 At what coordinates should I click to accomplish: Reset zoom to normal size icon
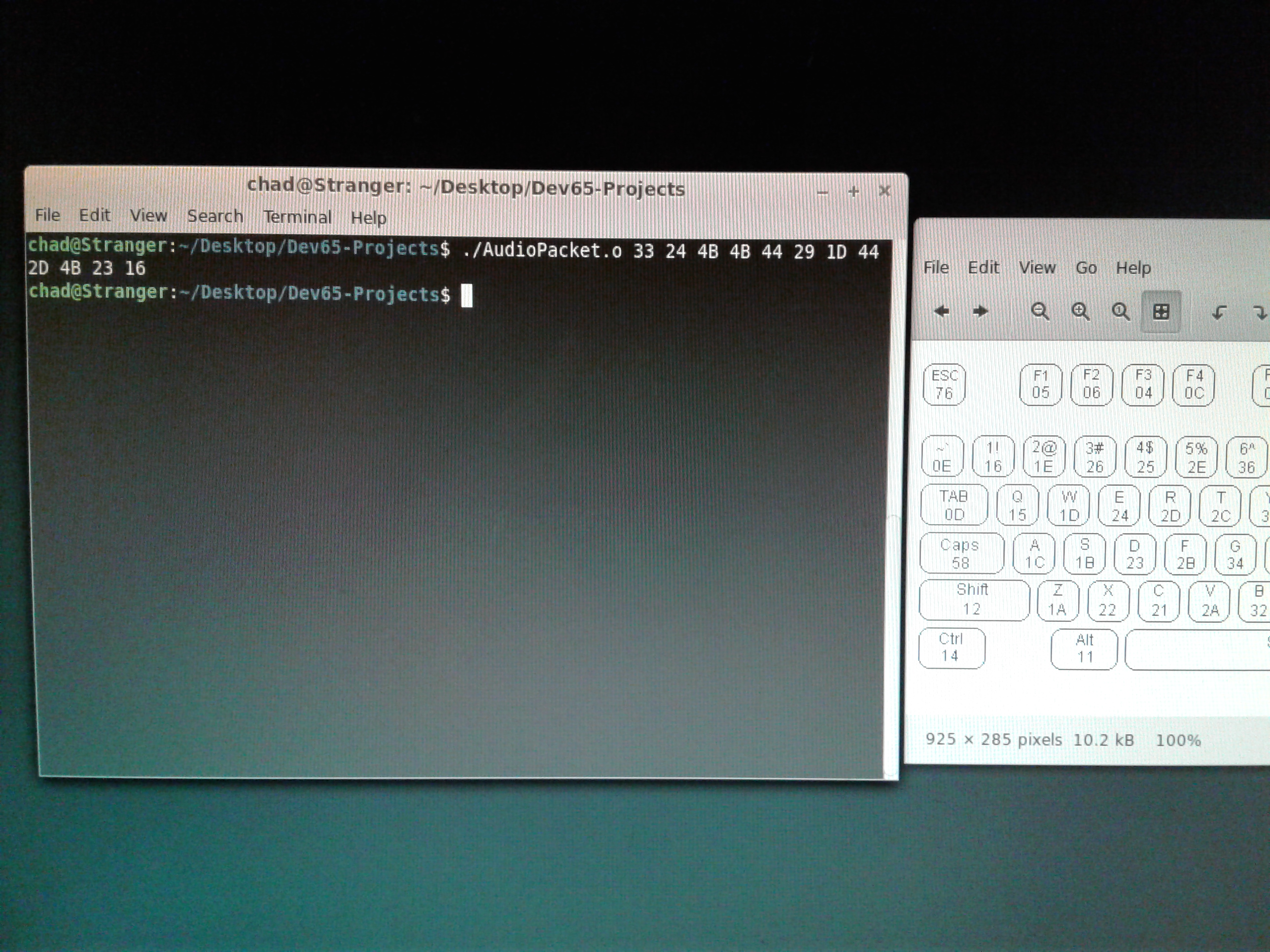[1121, 311]
